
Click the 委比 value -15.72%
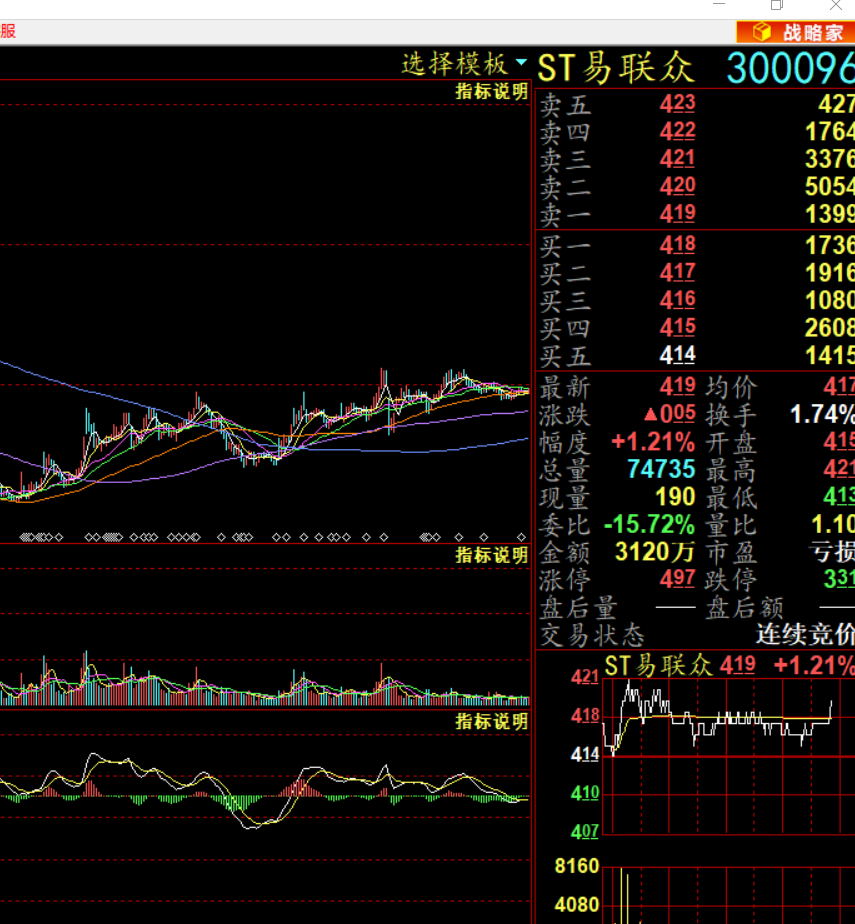(649, 524)
